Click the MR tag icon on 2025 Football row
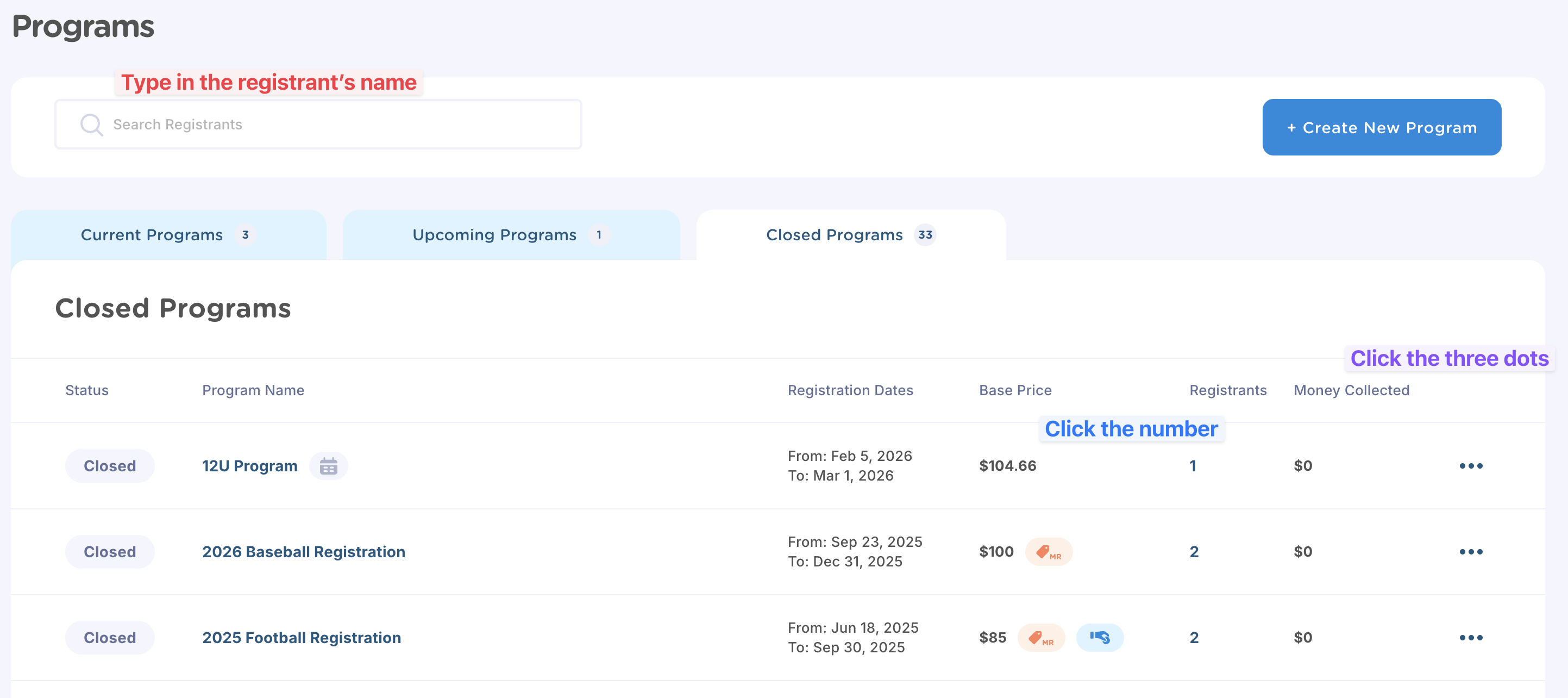The height and width of the screenshot is (698, 1568). tap(1041, 638)
